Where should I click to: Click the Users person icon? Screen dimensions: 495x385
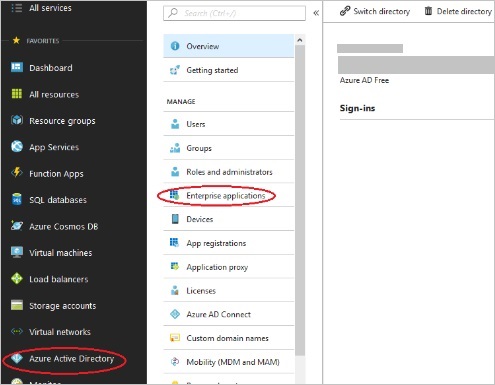[175, 124]
